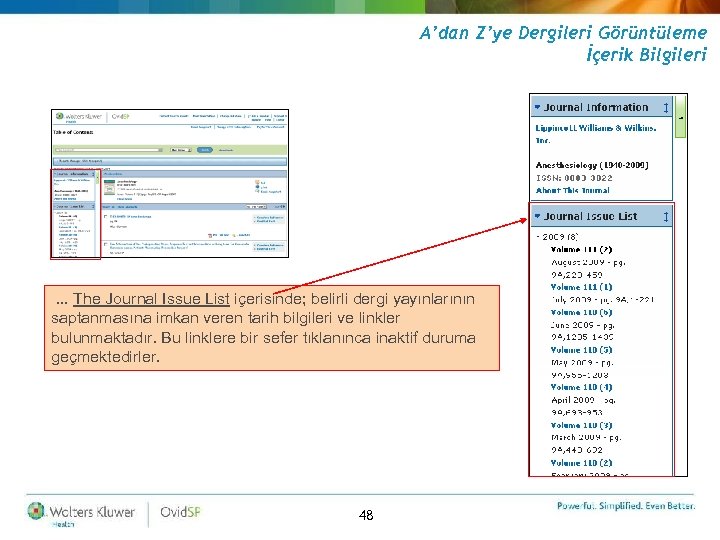Click the Wolters Kluwer Health footer logo
The image size is (720, 540).
pos(81,514)
